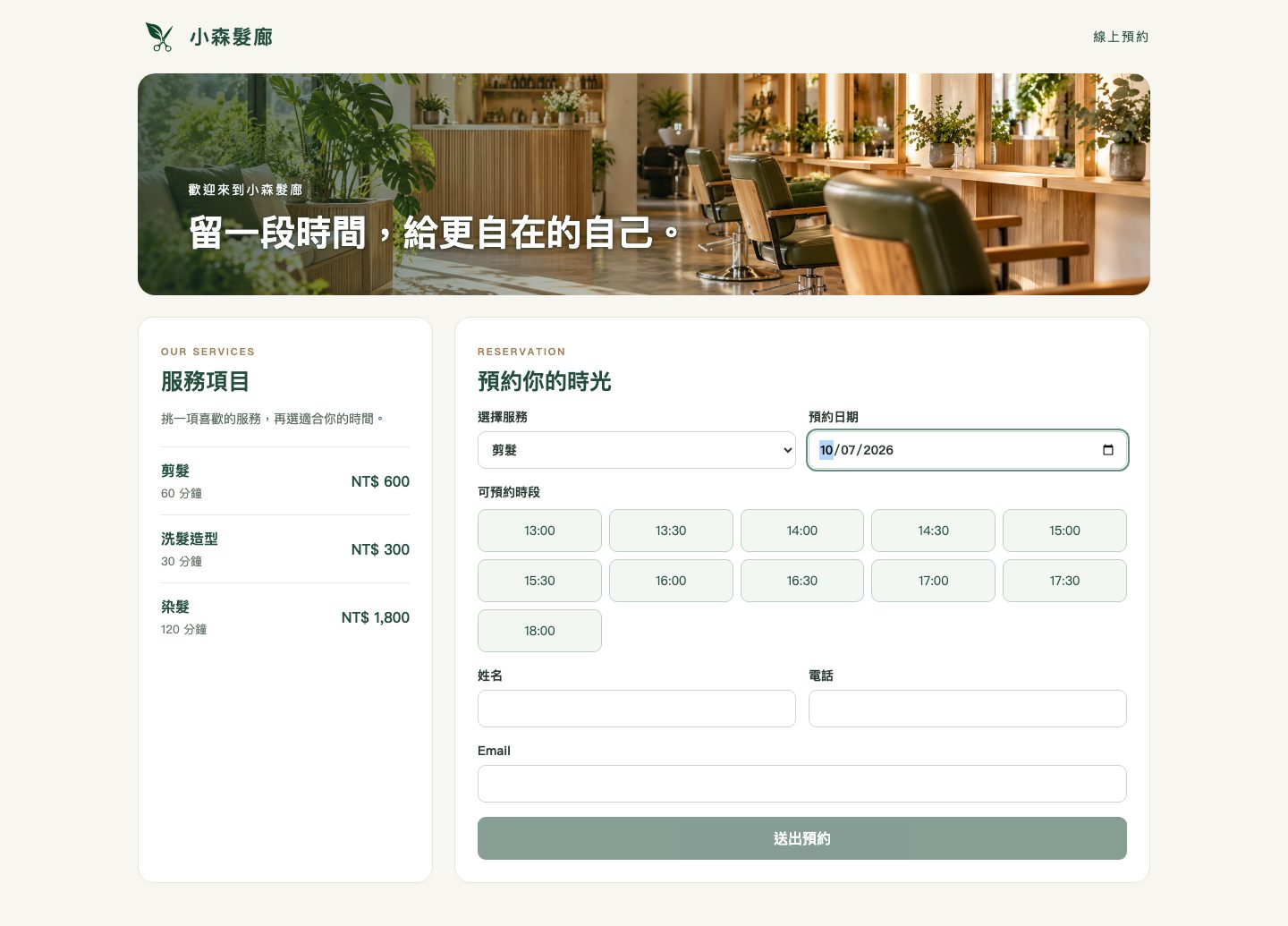Click the 剪髮 service name in list
The height and width of the screenshot is (926, 1288).
(175, 471)
